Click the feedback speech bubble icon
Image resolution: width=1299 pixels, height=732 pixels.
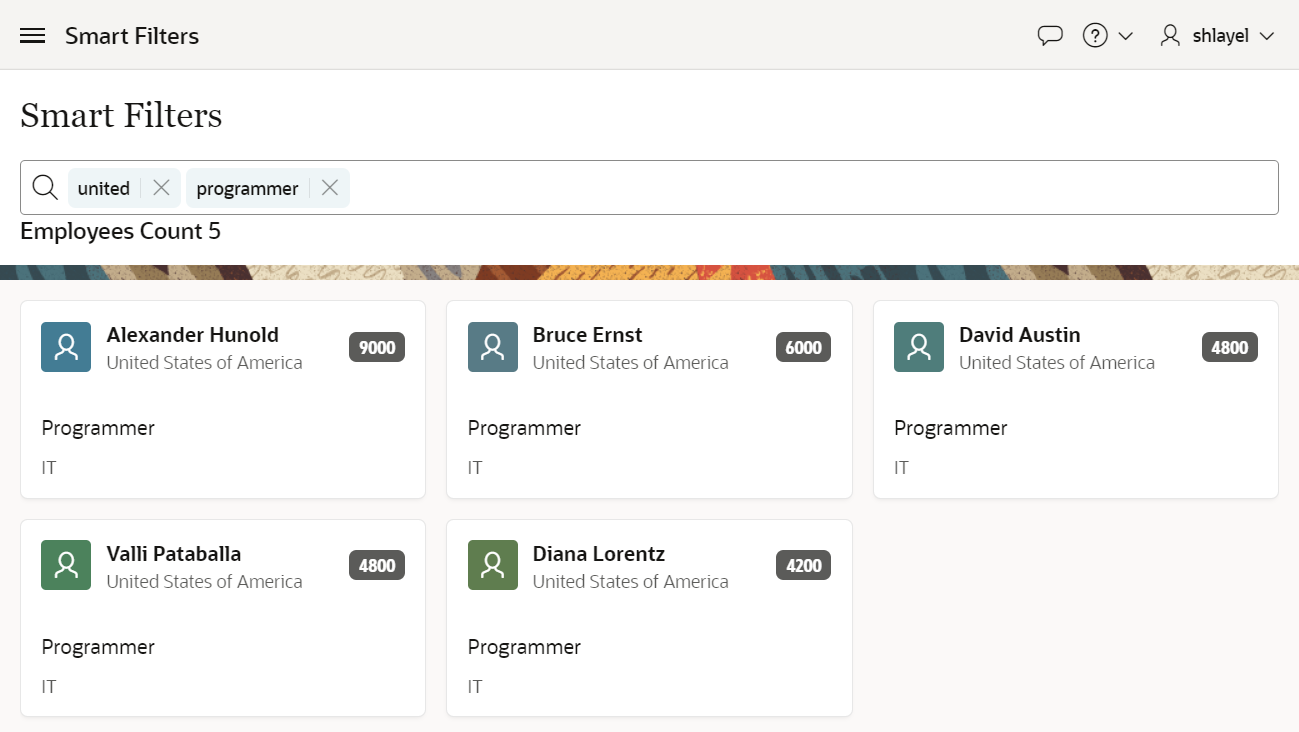(1049, 36)
